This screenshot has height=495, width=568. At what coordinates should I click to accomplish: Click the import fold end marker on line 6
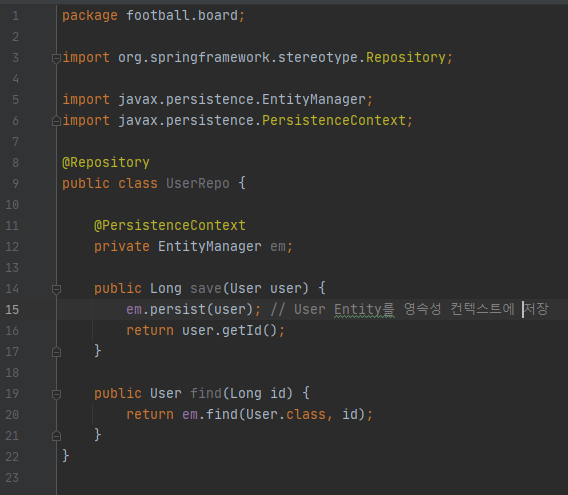(56, 121)
